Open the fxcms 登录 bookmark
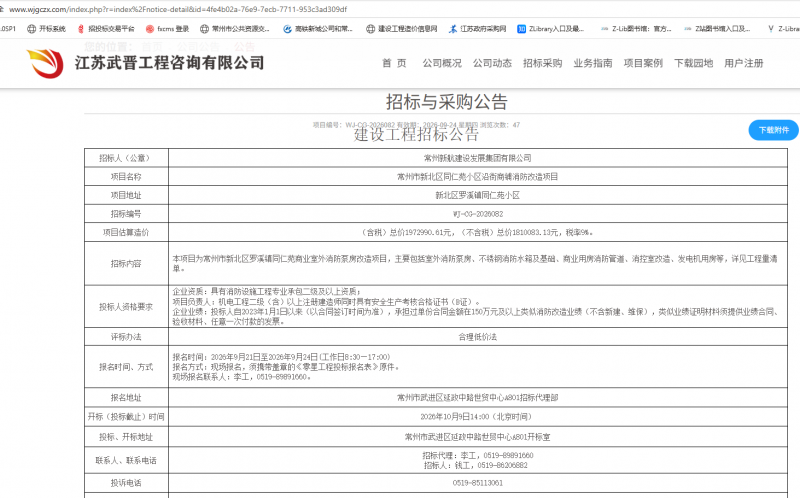The width and height of the screenshot is (800, 498). [167, 29]
